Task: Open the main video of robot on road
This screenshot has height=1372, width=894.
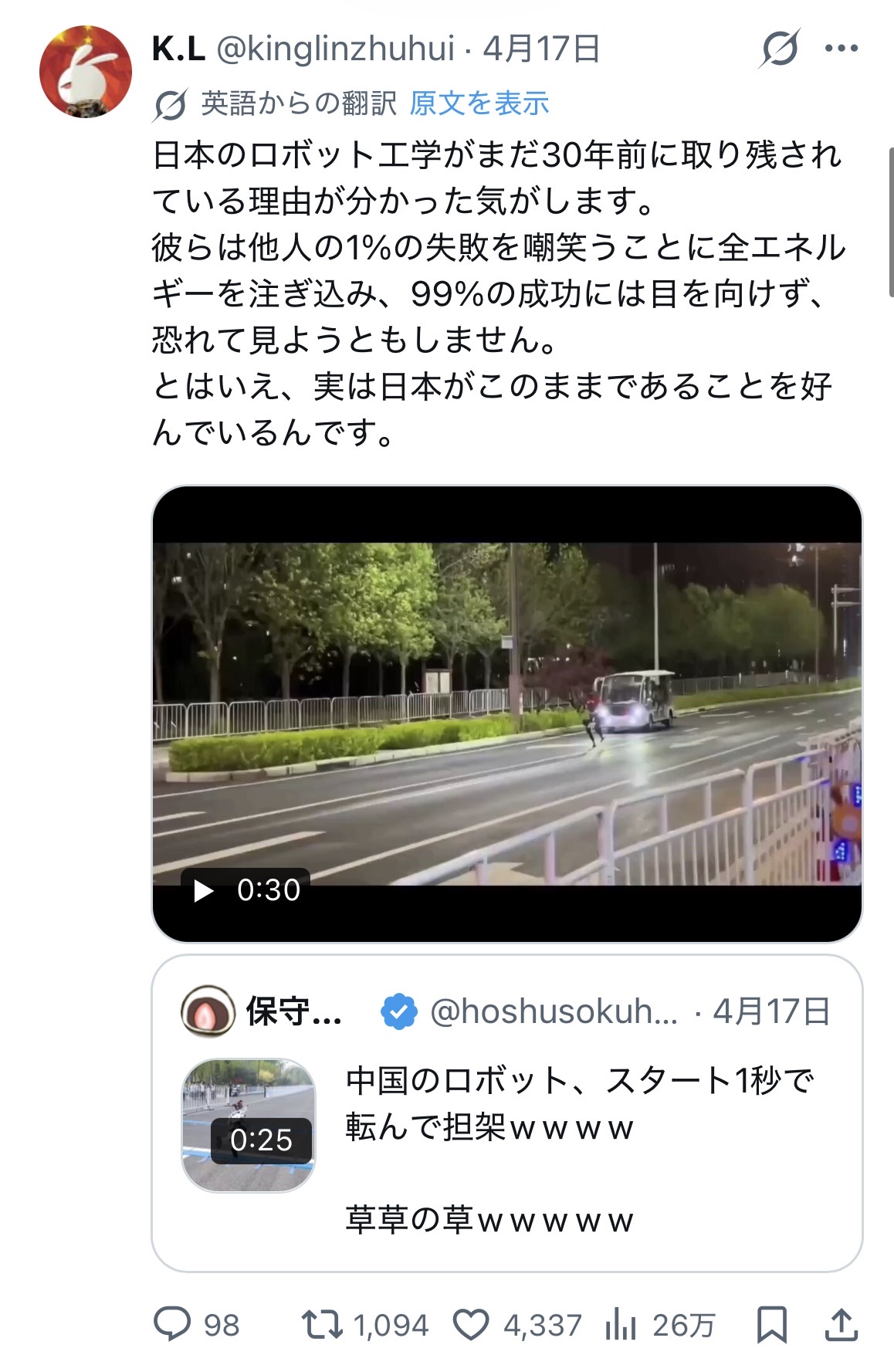Action: (x=507, y=714)
